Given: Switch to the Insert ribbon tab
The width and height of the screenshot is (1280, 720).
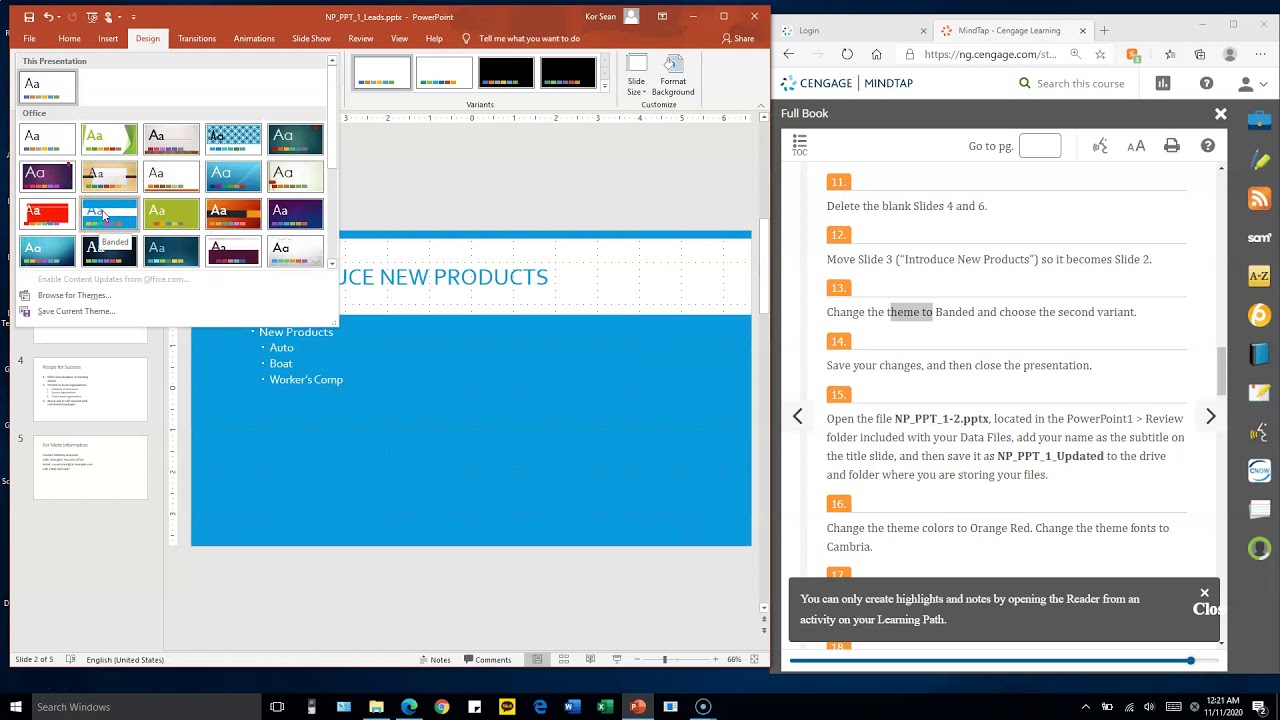Looking at the screenshot, I should pyautogui.click(x=108, y=38).
